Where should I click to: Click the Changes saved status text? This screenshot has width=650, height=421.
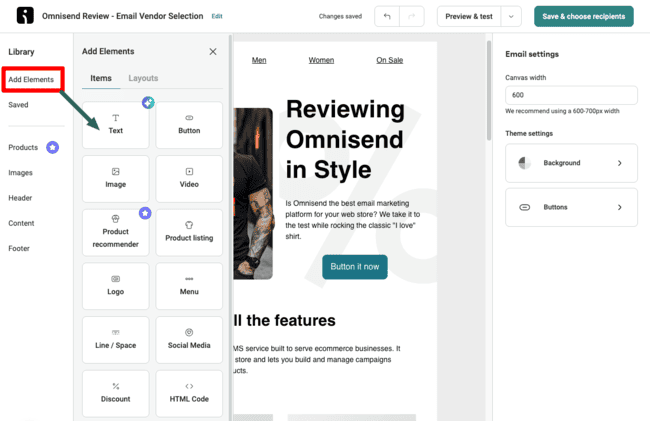pos(340,16)
